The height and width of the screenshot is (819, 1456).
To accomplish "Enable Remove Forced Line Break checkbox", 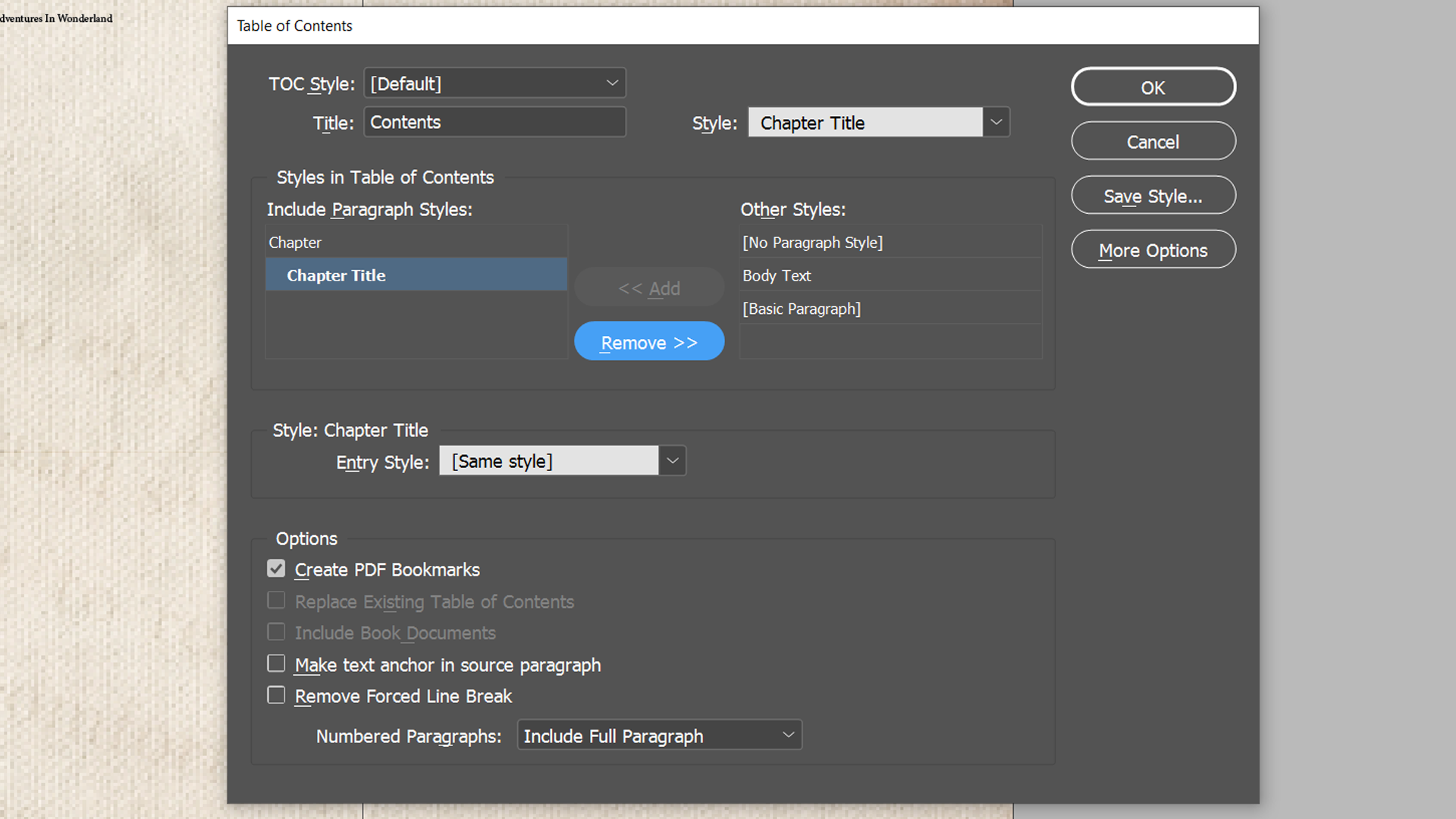I will pyautogui.click(x=276, y=695).
